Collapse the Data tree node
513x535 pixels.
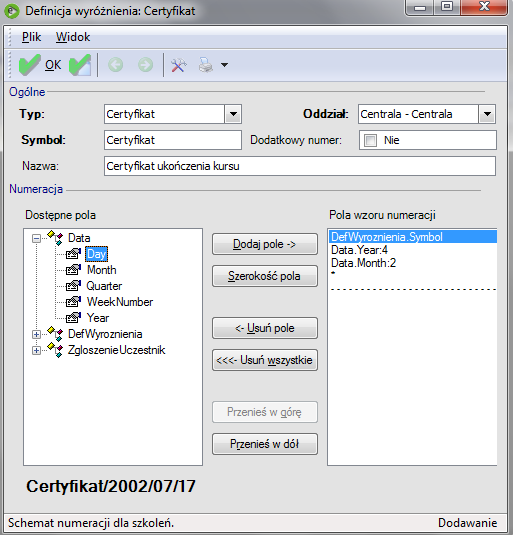tap(36, 238)
